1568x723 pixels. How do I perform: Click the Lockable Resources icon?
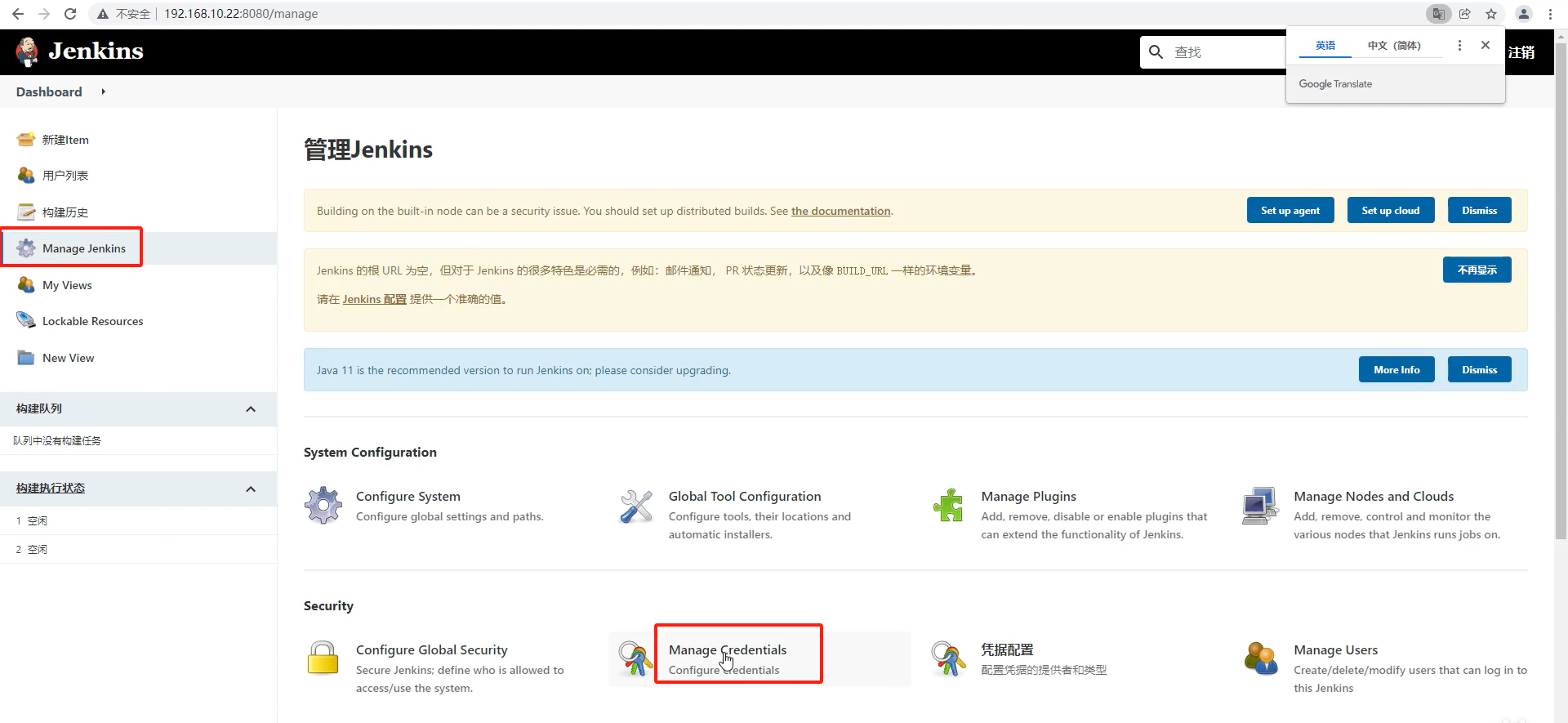point(26,321)
